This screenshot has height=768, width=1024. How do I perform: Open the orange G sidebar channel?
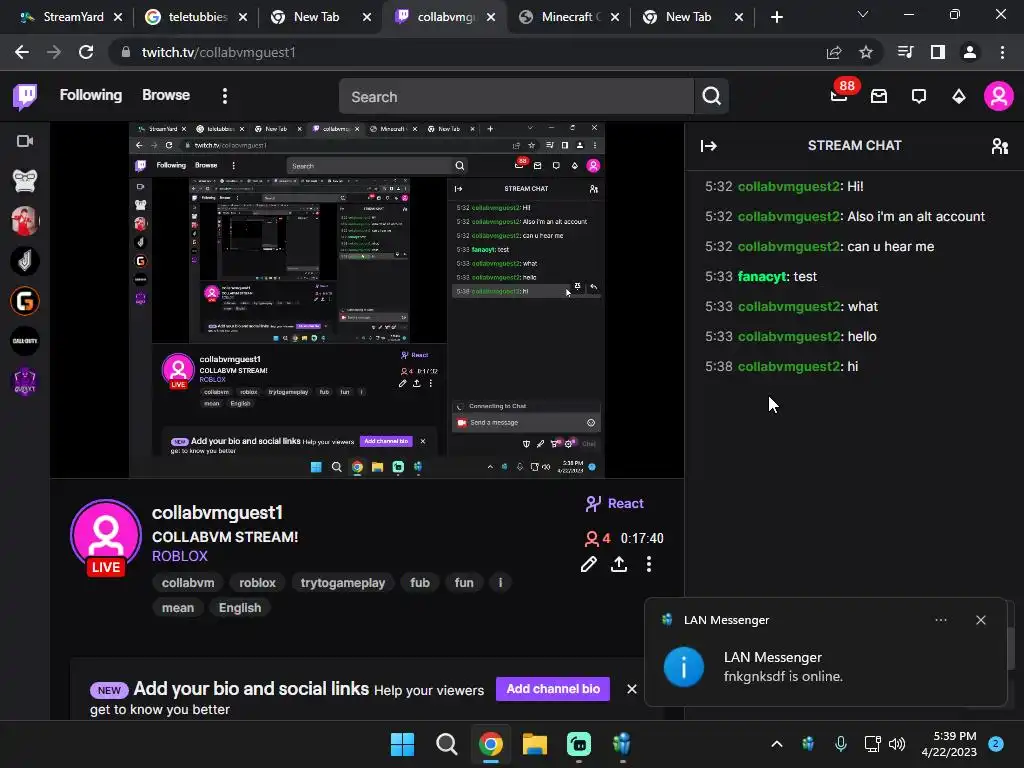(25, 301)
